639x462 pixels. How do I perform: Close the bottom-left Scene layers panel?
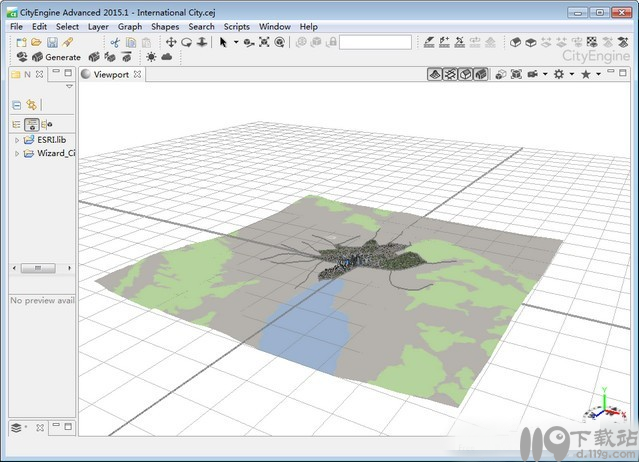click(x=40, y=428)
